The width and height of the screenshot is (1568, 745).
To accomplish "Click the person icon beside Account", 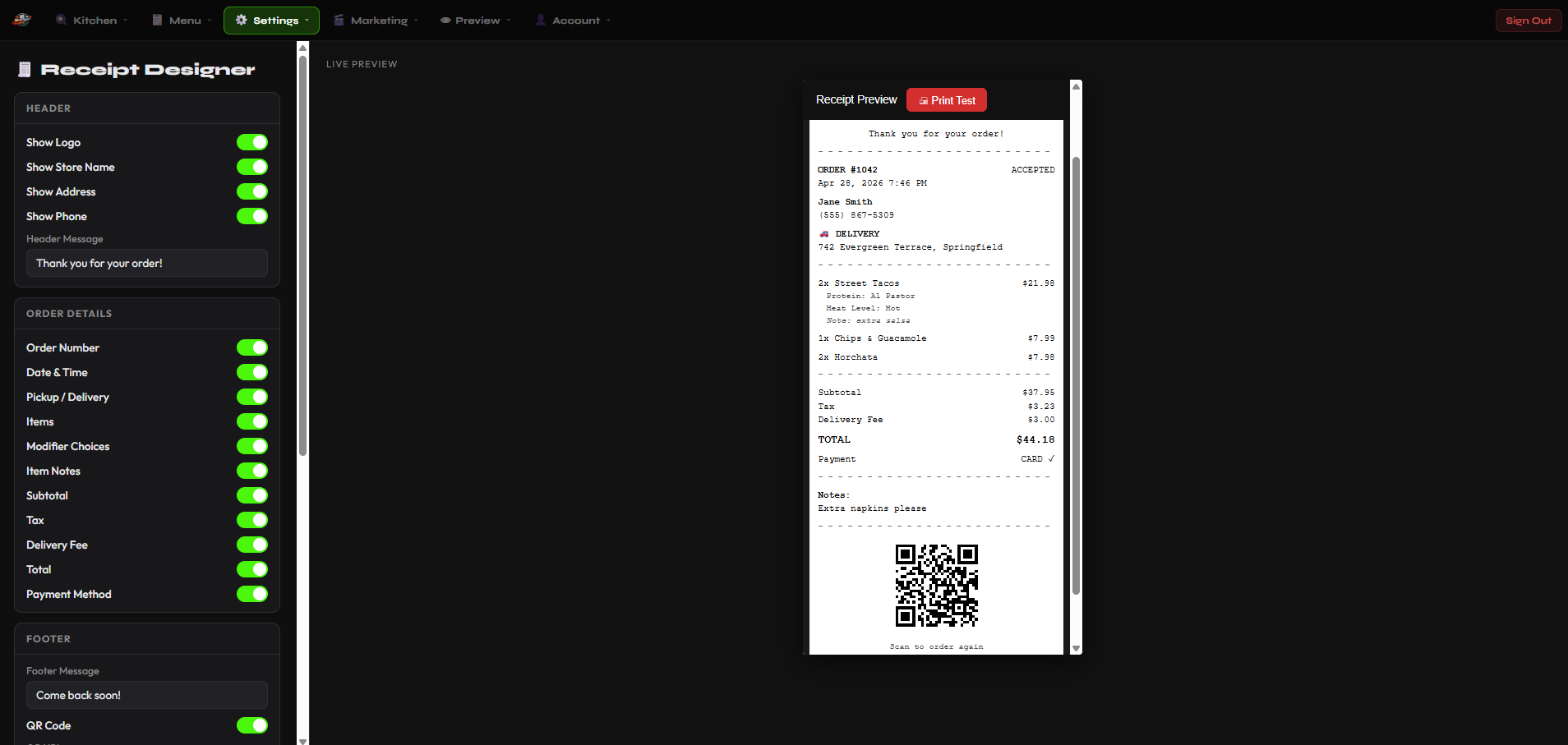I will pyautogui.click(x=540, y=20).
